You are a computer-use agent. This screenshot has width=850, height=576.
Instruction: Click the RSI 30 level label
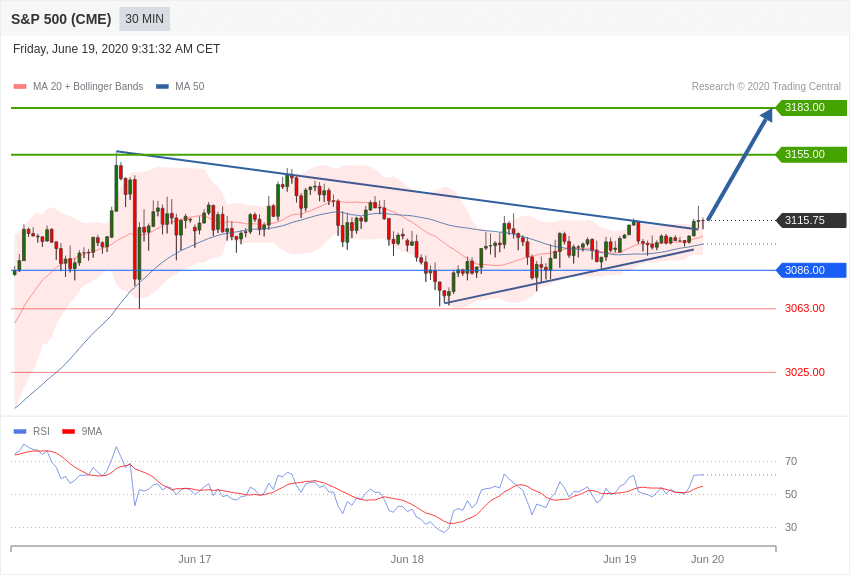point(791,527)
